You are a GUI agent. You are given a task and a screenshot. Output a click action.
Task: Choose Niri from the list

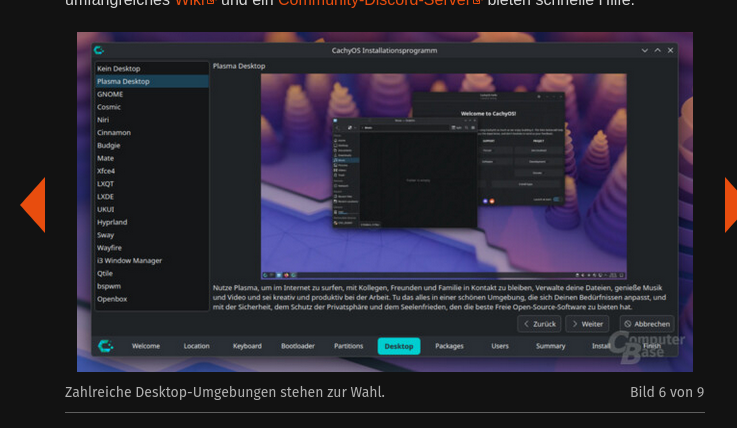[x=152, y=120]
